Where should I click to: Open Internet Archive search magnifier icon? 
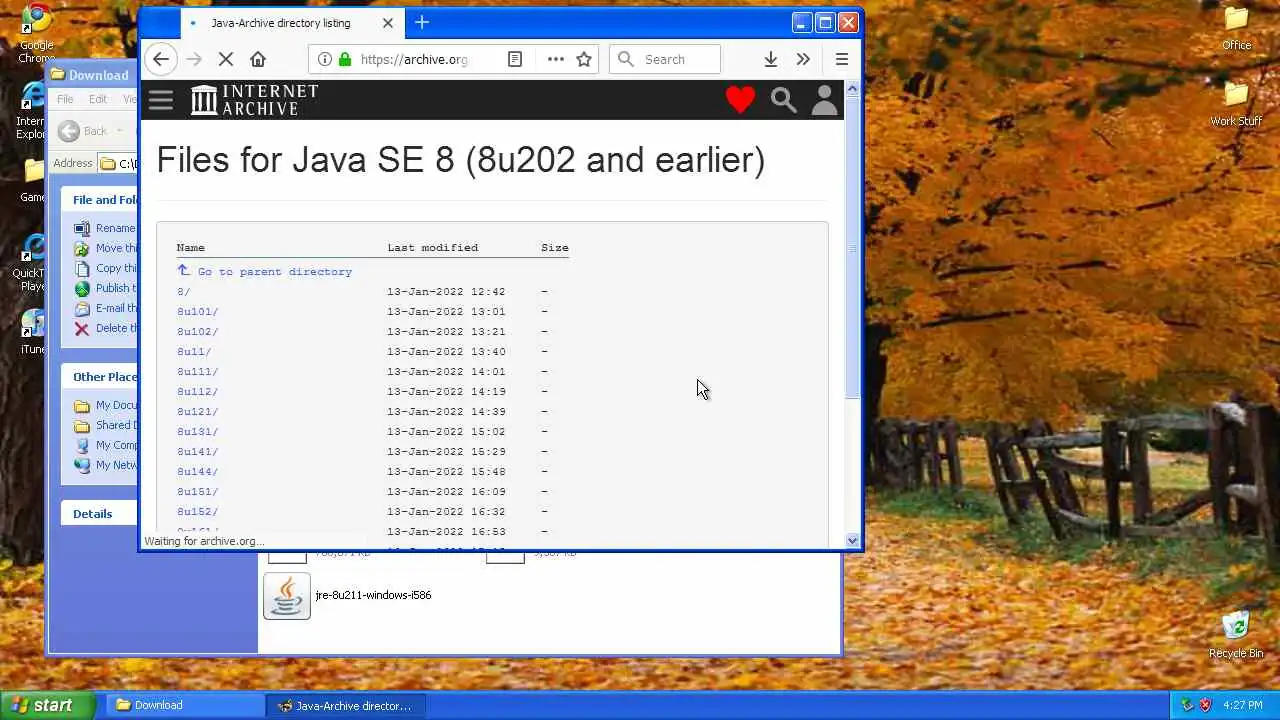tap(783, 100)
